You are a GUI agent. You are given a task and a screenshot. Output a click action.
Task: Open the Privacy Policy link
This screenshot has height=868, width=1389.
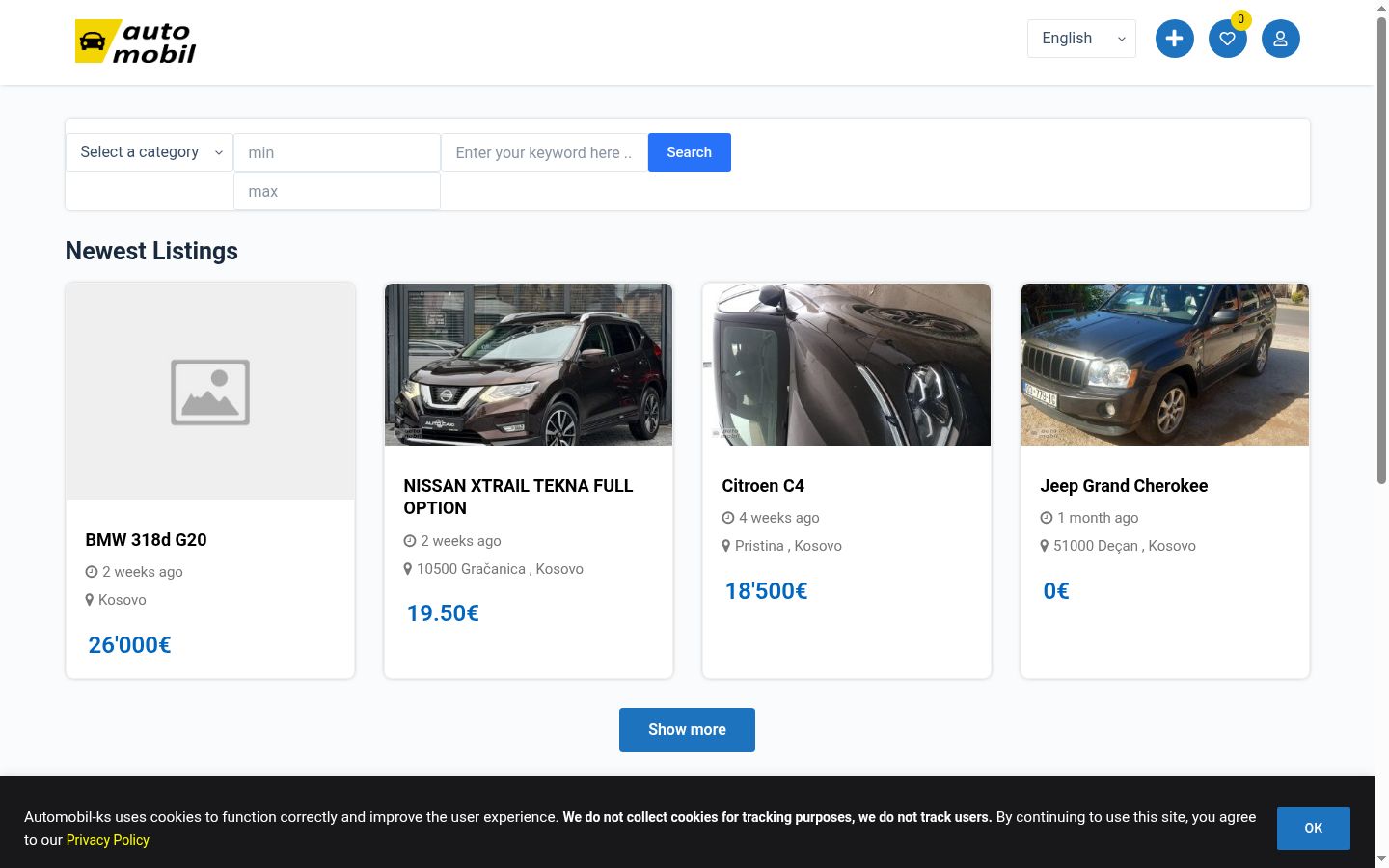coord(108,840)
